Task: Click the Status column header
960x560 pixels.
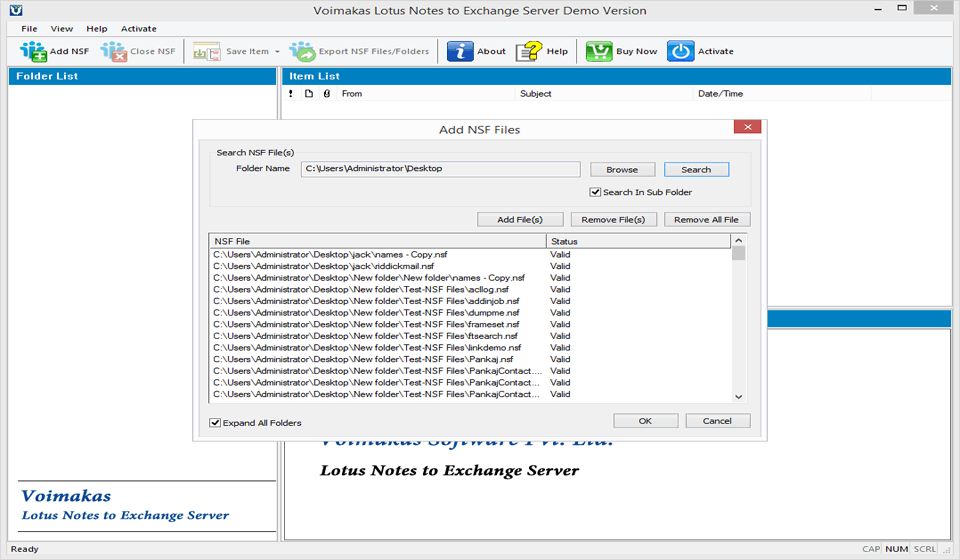Action: (639, 241)
